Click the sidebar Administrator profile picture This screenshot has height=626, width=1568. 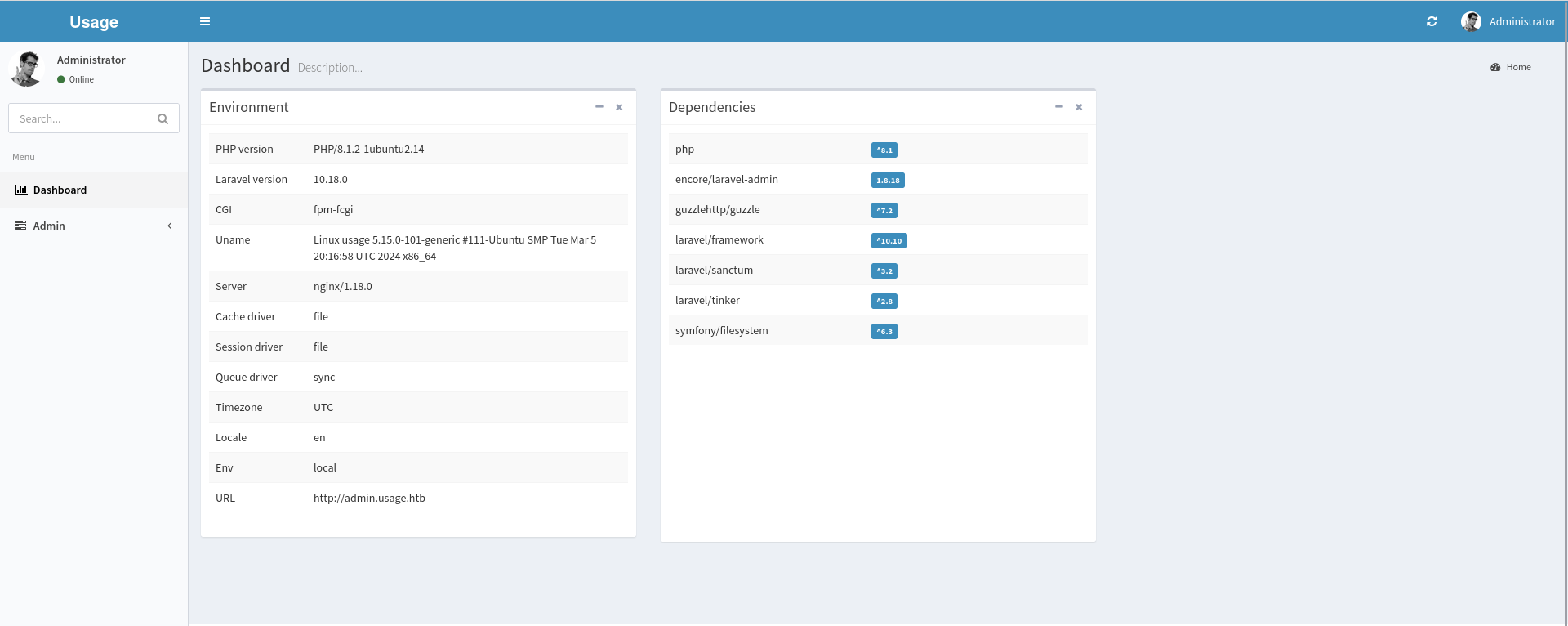coord(27,69)
